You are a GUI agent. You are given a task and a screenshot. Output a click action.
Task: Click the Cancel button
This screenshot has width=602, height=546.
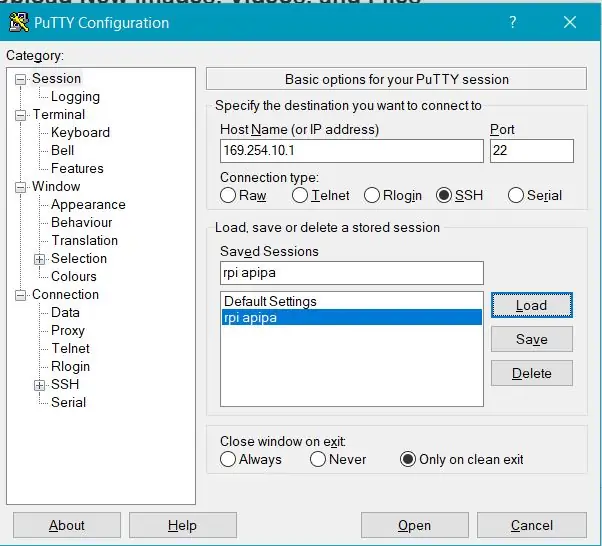(532, 525)
